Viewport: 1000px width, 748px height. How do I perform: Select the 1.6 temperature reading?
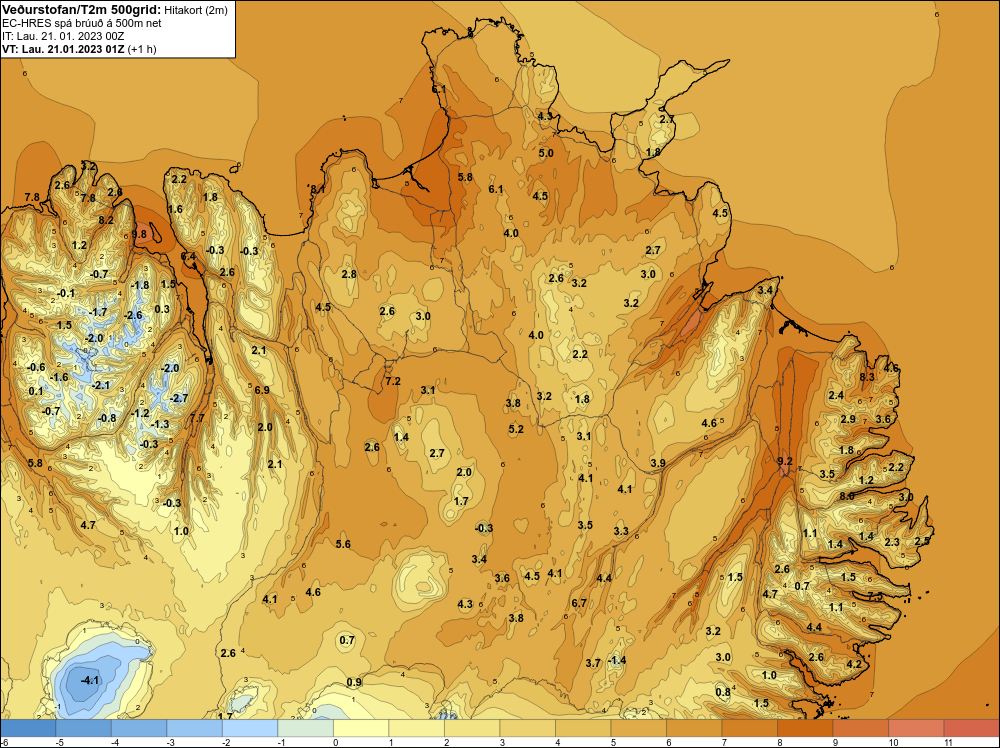(175, 209)
